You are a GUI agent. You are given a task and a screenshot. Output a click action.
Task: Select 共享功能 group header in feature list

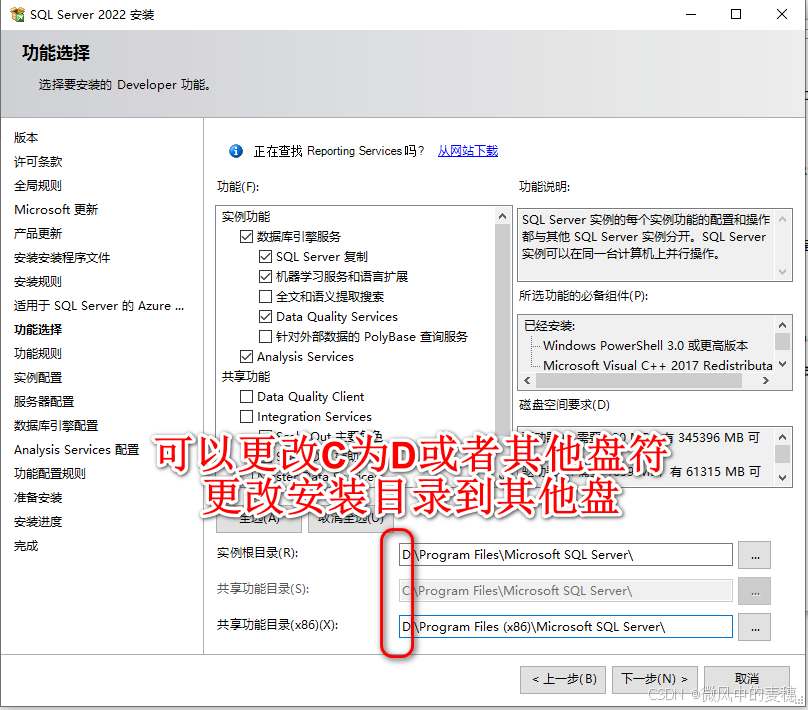pos(246,377)
